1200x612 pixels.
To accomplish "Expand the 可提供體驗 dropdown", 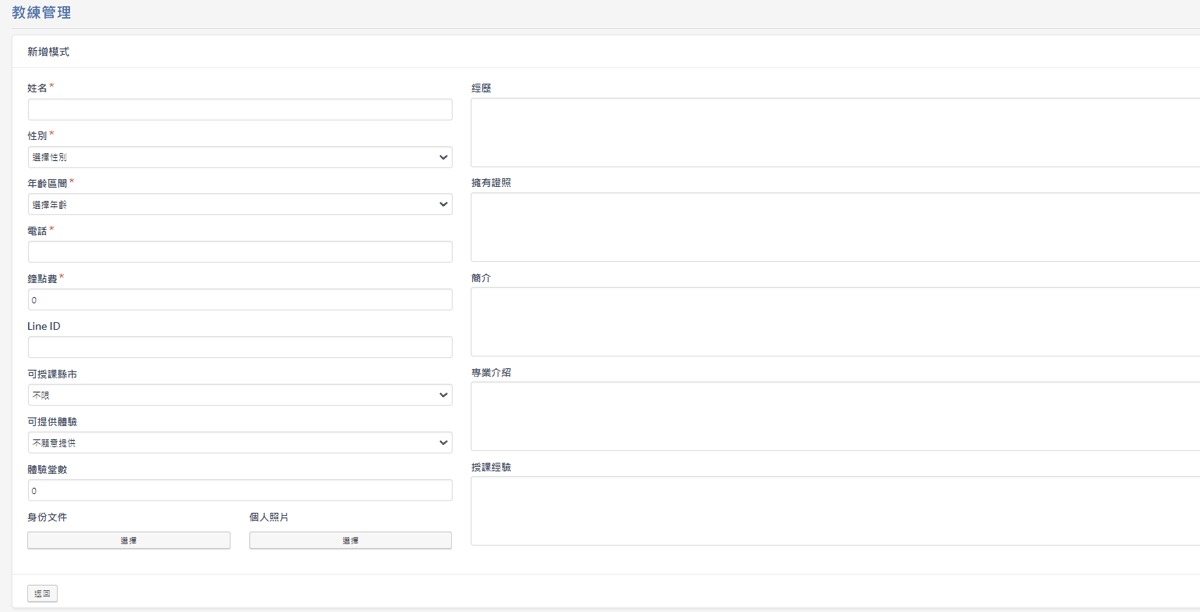I will pos(240,442).
